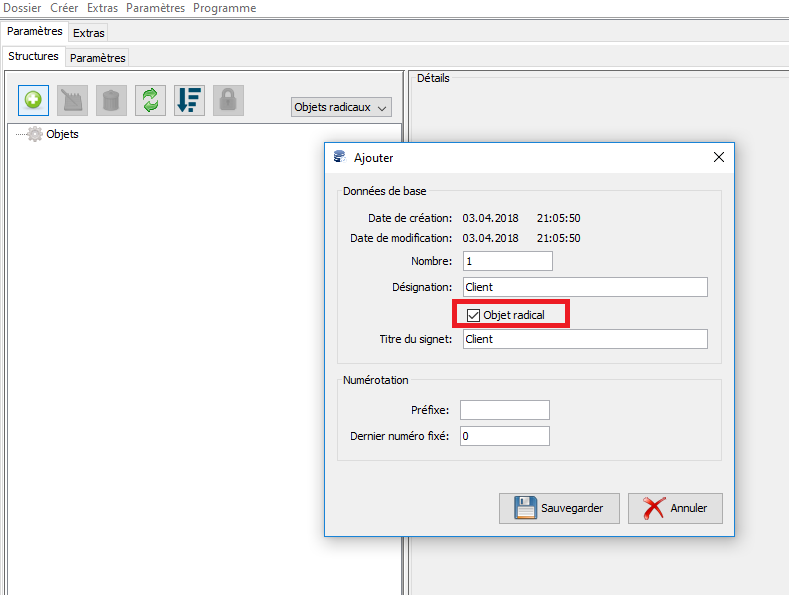Switch to the Extras tab
The width and height of the screenshot is (789, 595).
click(88, 33)
